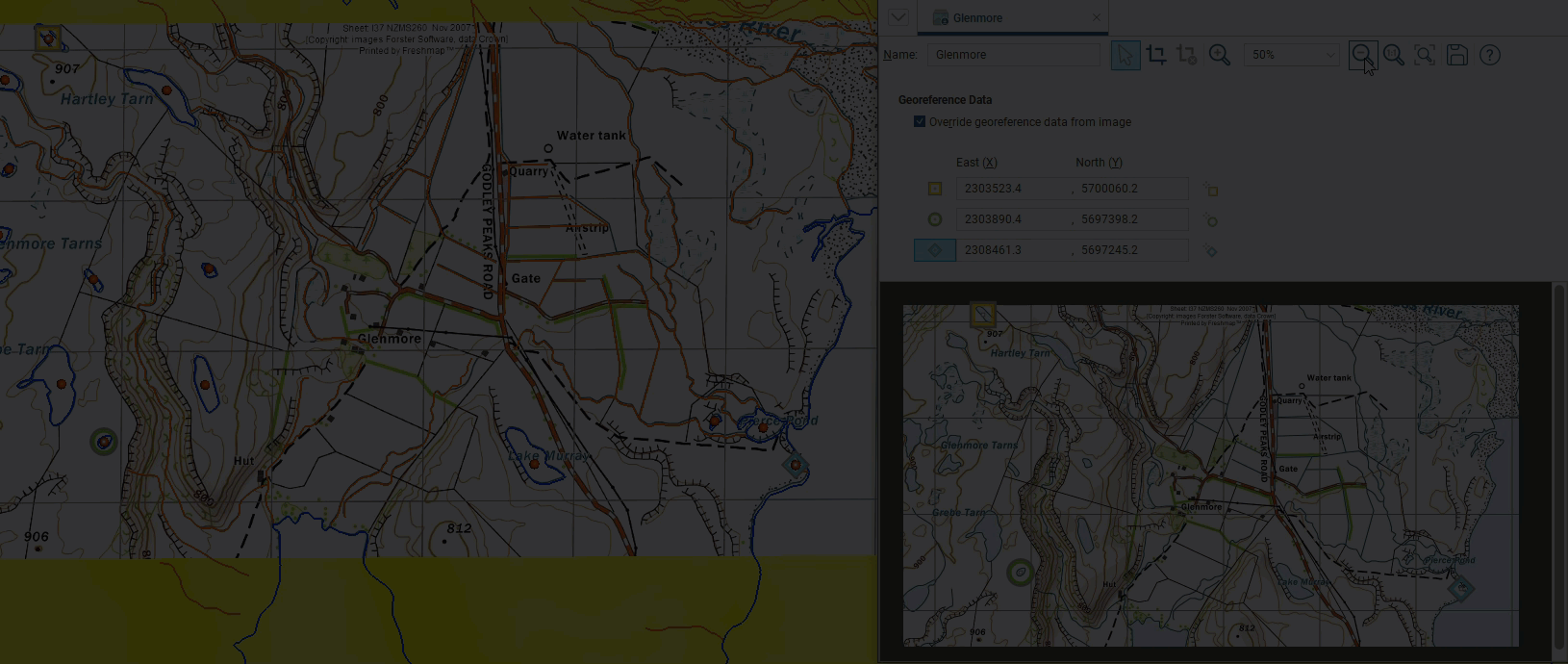Click the zoom out magnifier icon
Screen dimensions: 1568x664
pos(1362,55)
